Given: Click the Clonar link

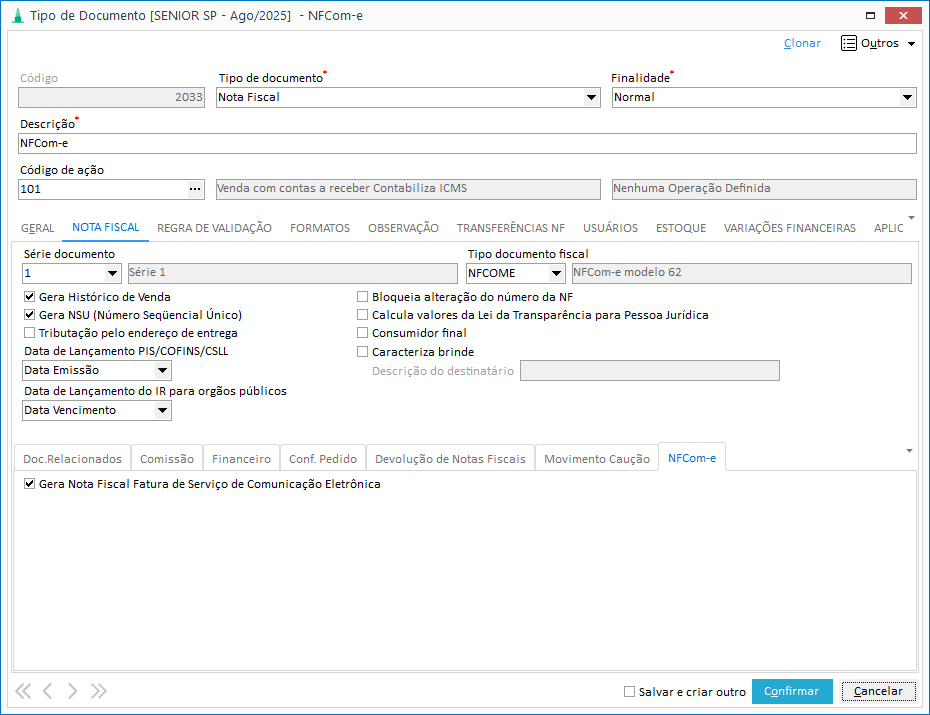Looking at the screenshot, I should [x=802, y=43].
